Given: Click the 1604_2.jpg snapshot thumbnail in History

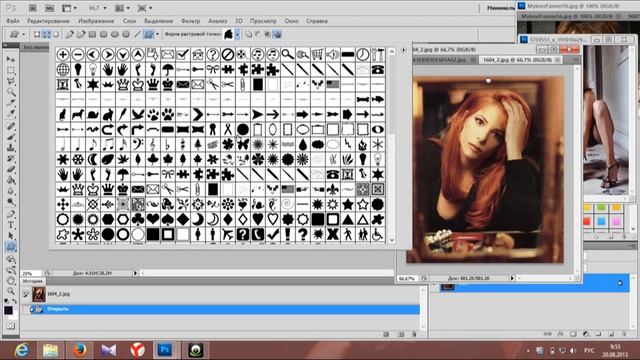Looking at the screenshot, I should (39, 294).
